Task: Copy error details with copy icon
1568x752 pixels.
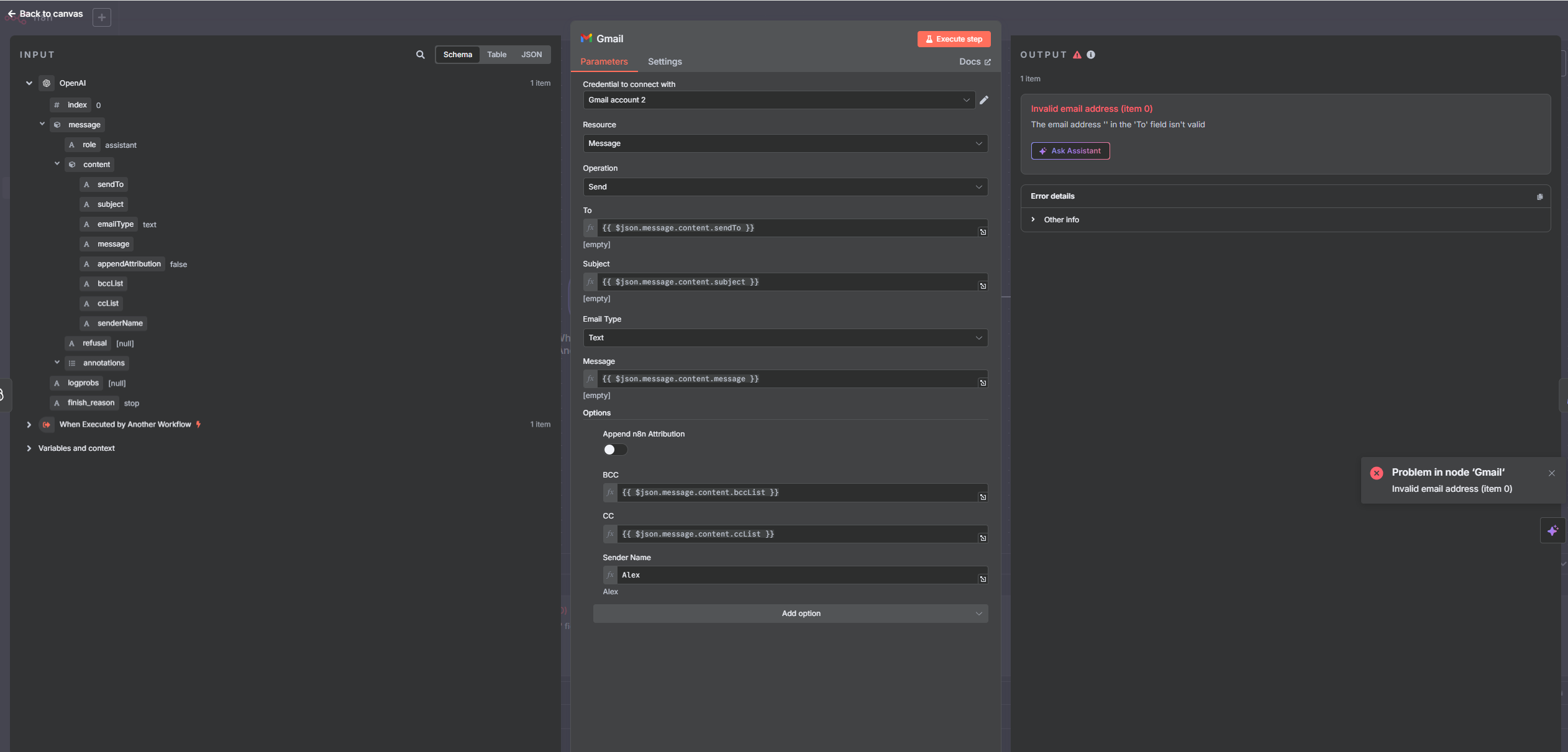Action: (x=1539, y=197)
